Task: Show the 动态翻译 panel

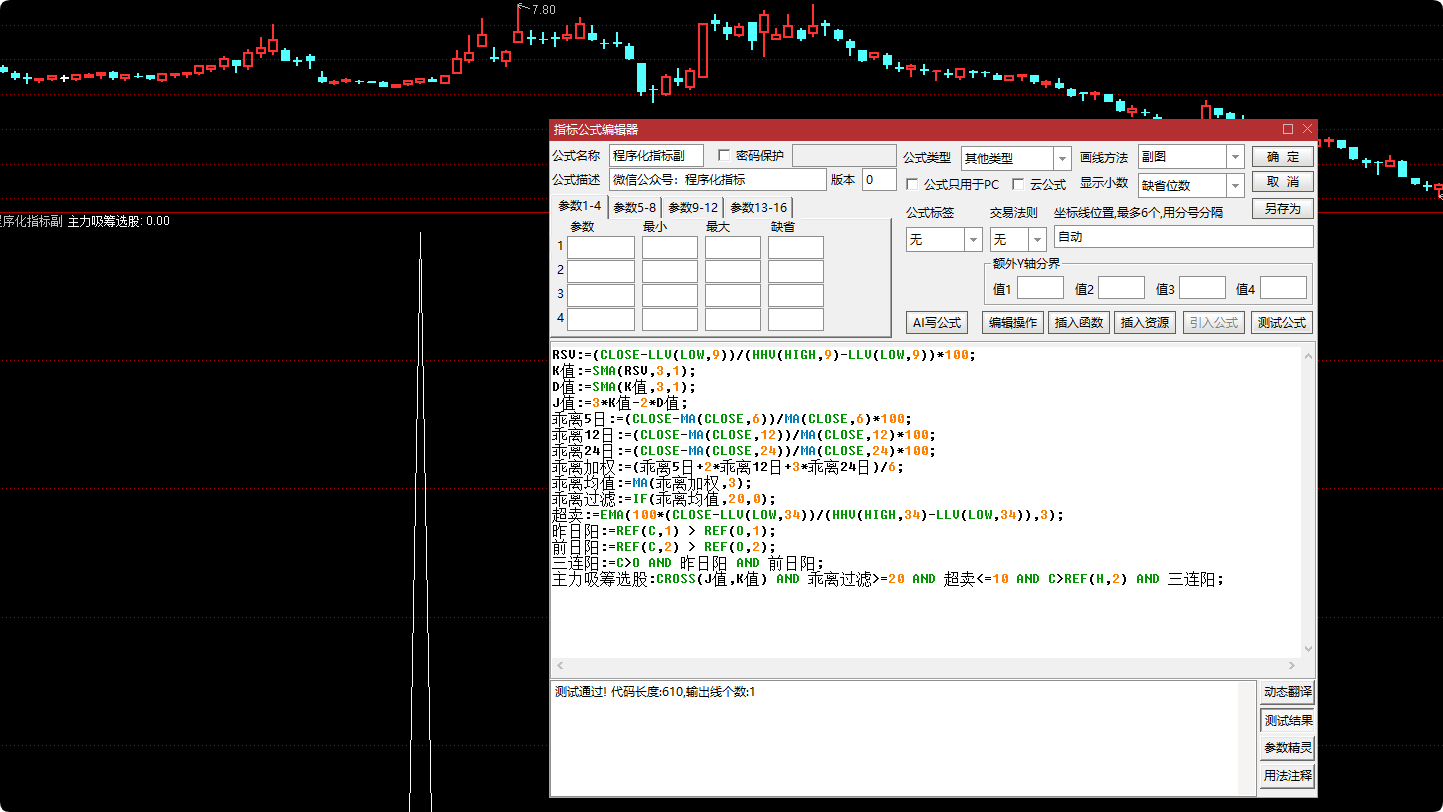Action: pyautogui.click(x=1287, y=692)
